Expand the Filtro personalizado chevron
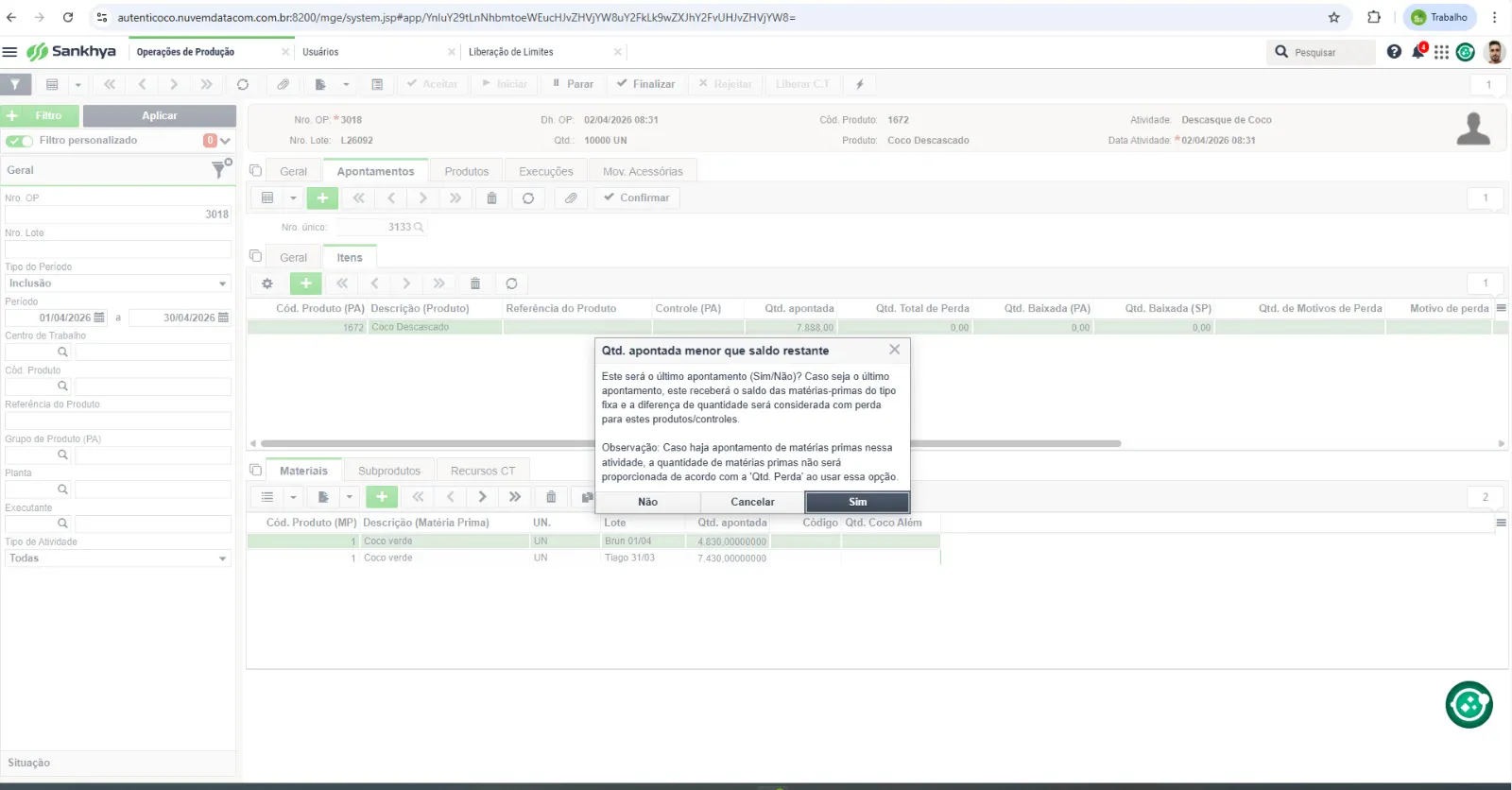The width and height of the screenshot is (1512, 790). pyautogui.click(x=225, y=141)
